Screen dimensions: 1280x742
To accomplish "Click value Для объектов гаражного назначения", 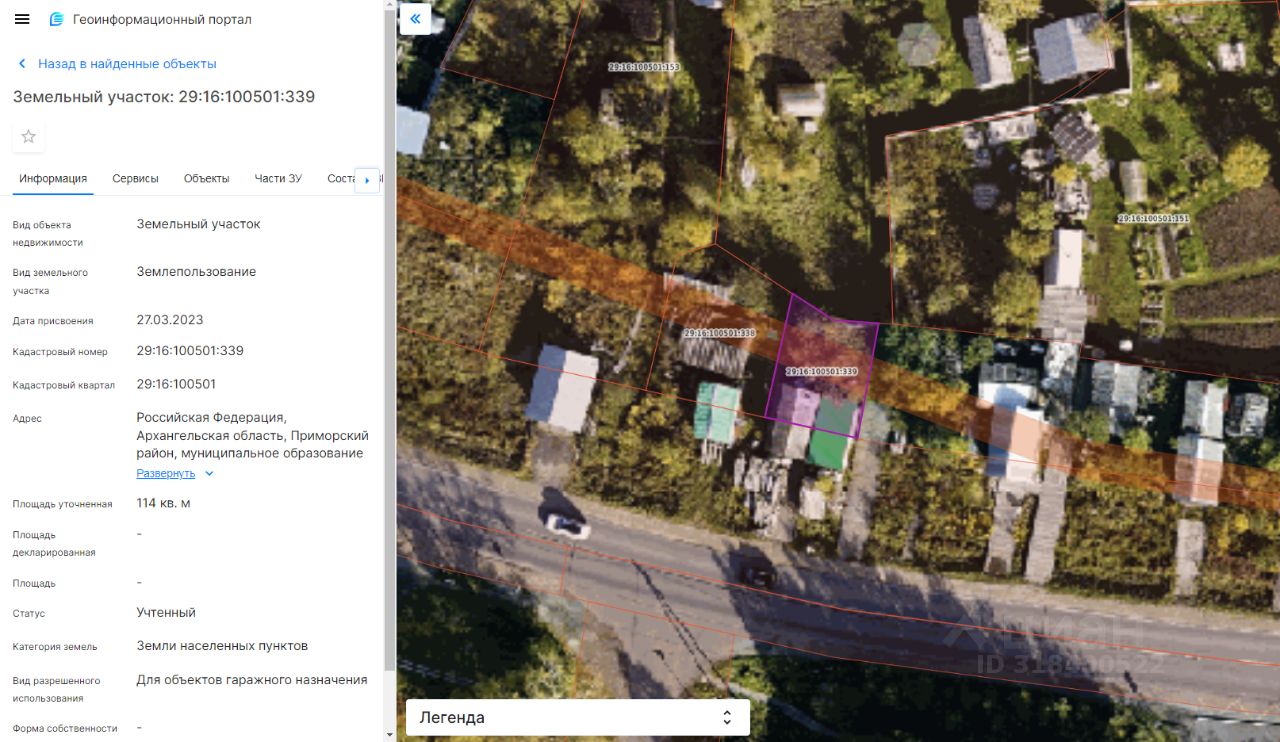I will coord(252,680).
